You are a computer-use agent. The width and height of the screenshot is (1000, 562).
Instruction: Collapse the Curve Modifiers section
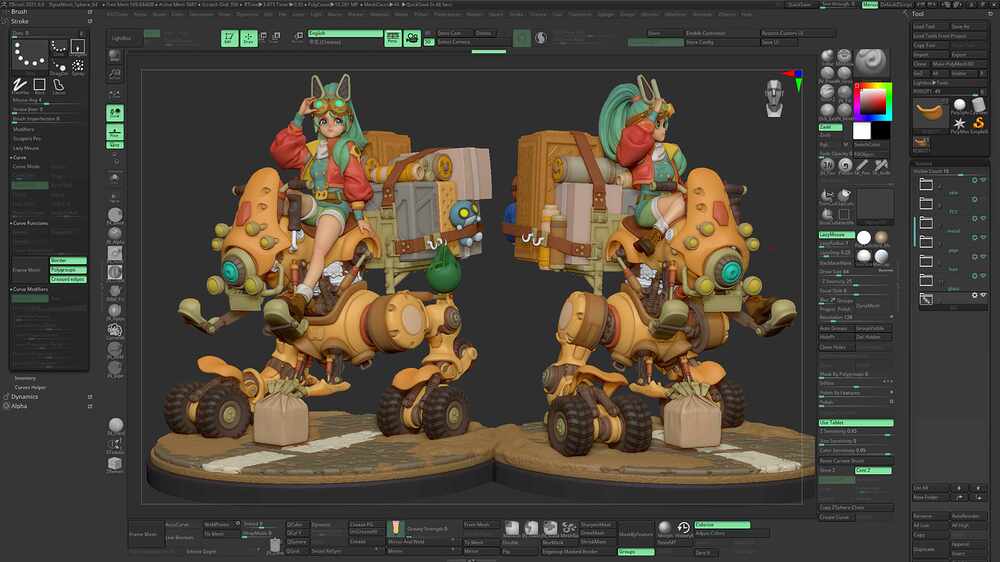pos(30,290)
